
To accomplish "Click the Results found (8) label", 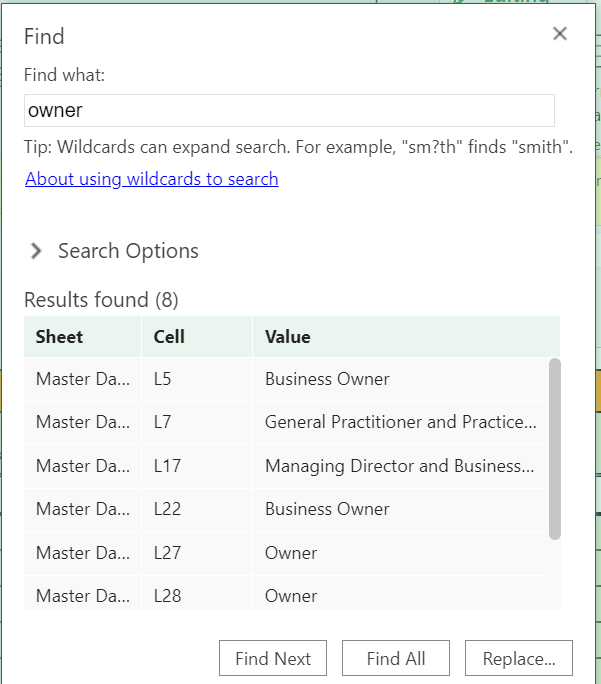I will pos(101,300).
